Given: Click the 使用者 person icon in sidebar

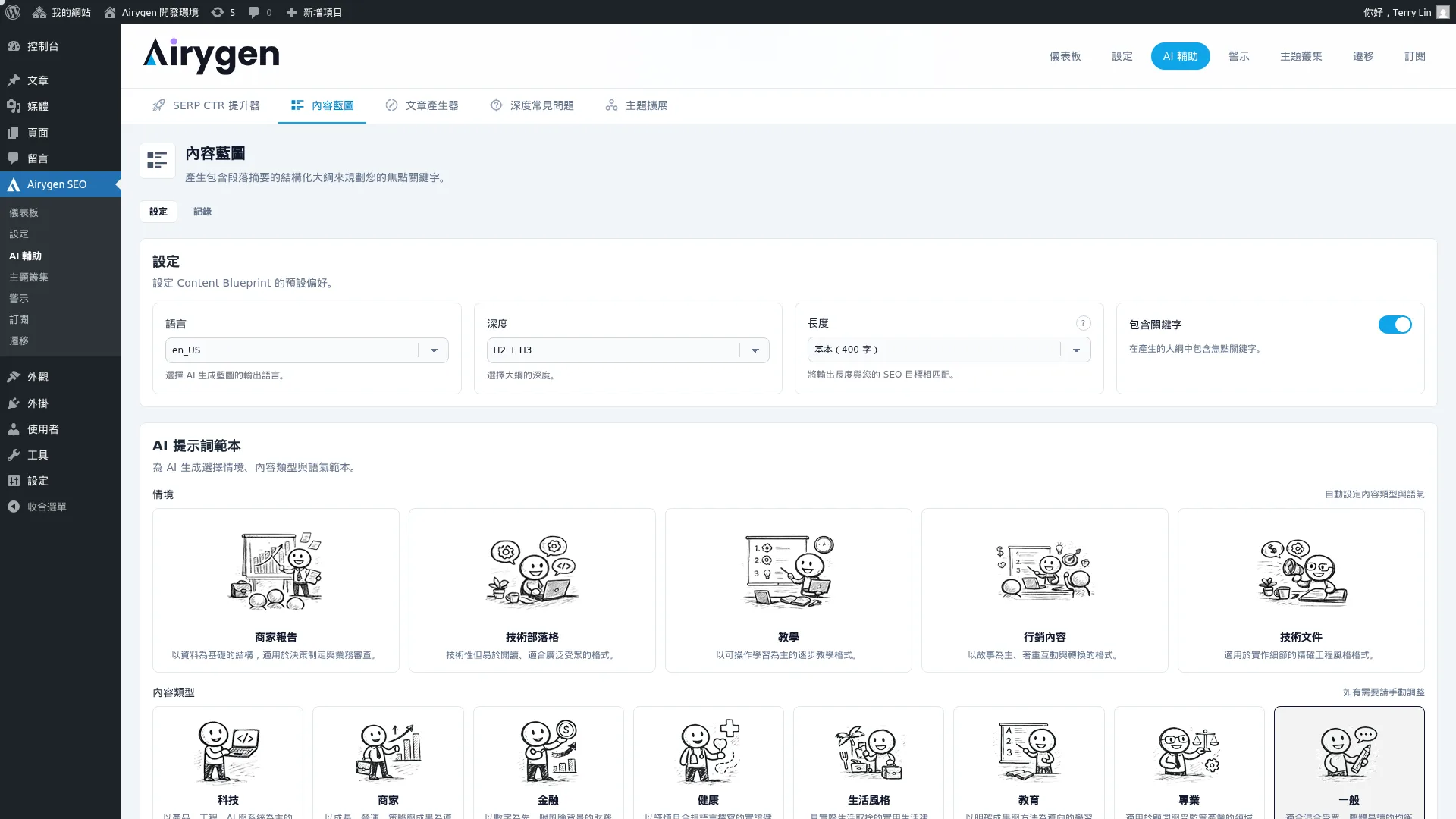Looking at the screenshot, I should (14, 429).
